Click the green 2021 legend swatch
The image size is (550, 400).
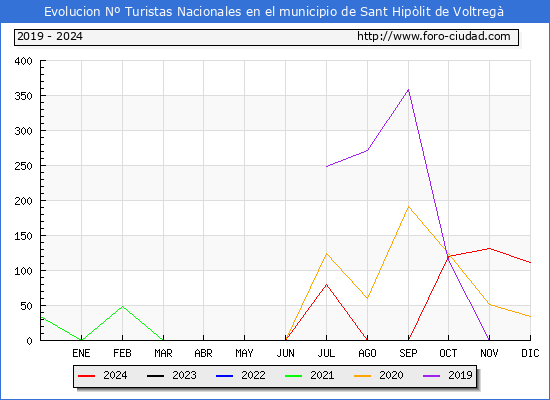[294, 376]
